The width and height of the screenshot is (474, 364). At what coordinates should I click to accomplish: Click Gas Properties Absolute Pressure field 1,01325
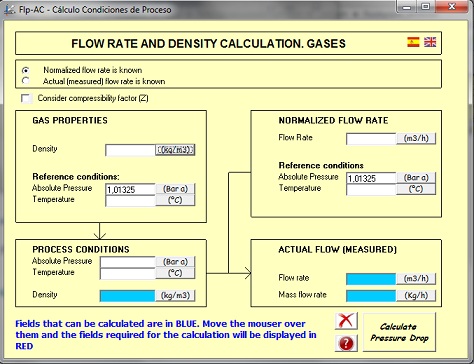pos(130,189)
